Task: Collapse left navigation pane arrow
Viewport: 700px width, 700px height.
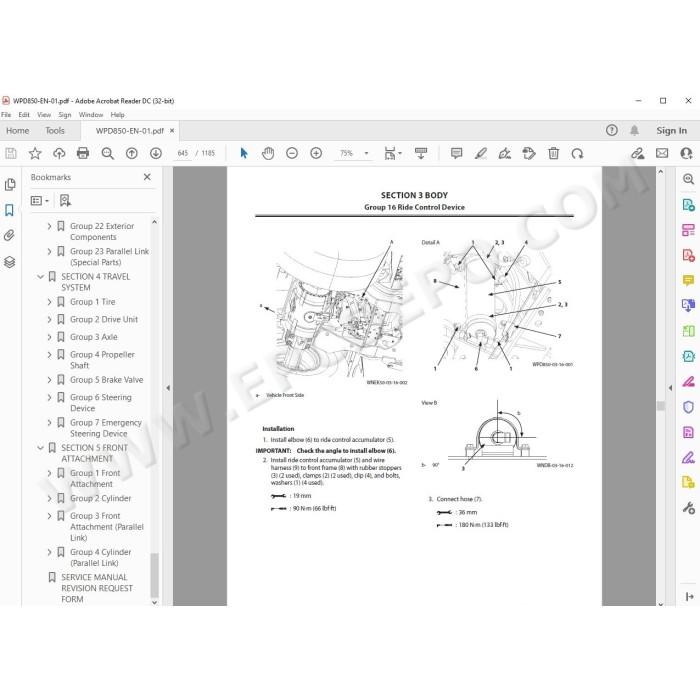Action: [x=168, y=388]
